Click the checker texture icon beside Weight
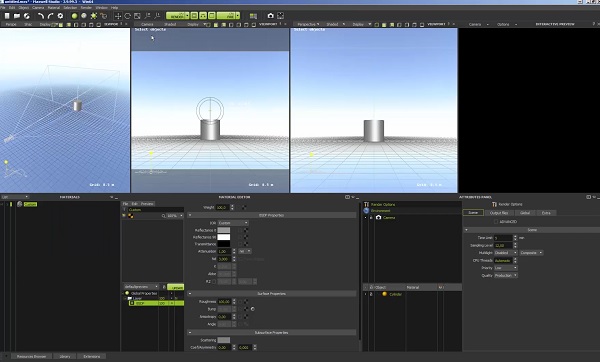This screenshot has width=600, height=362. [244, 207]
